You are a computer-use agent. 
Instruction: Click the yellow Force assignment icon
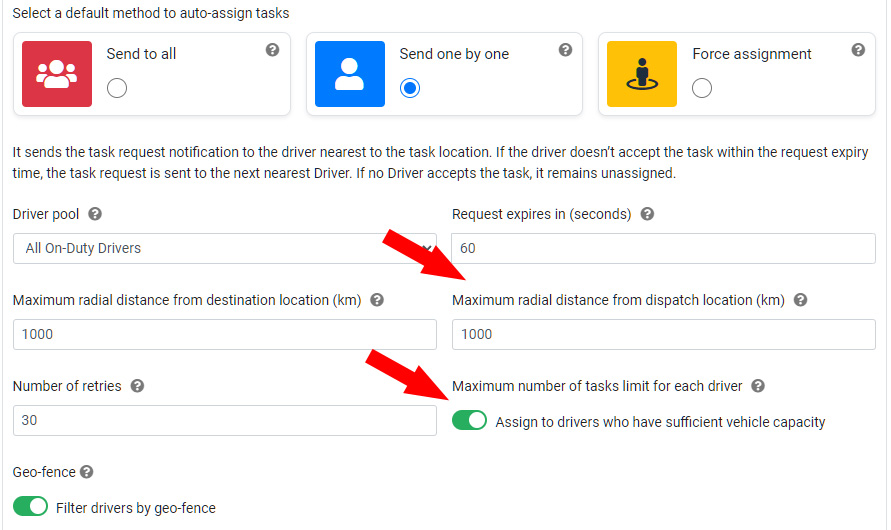tap(642, 74)
